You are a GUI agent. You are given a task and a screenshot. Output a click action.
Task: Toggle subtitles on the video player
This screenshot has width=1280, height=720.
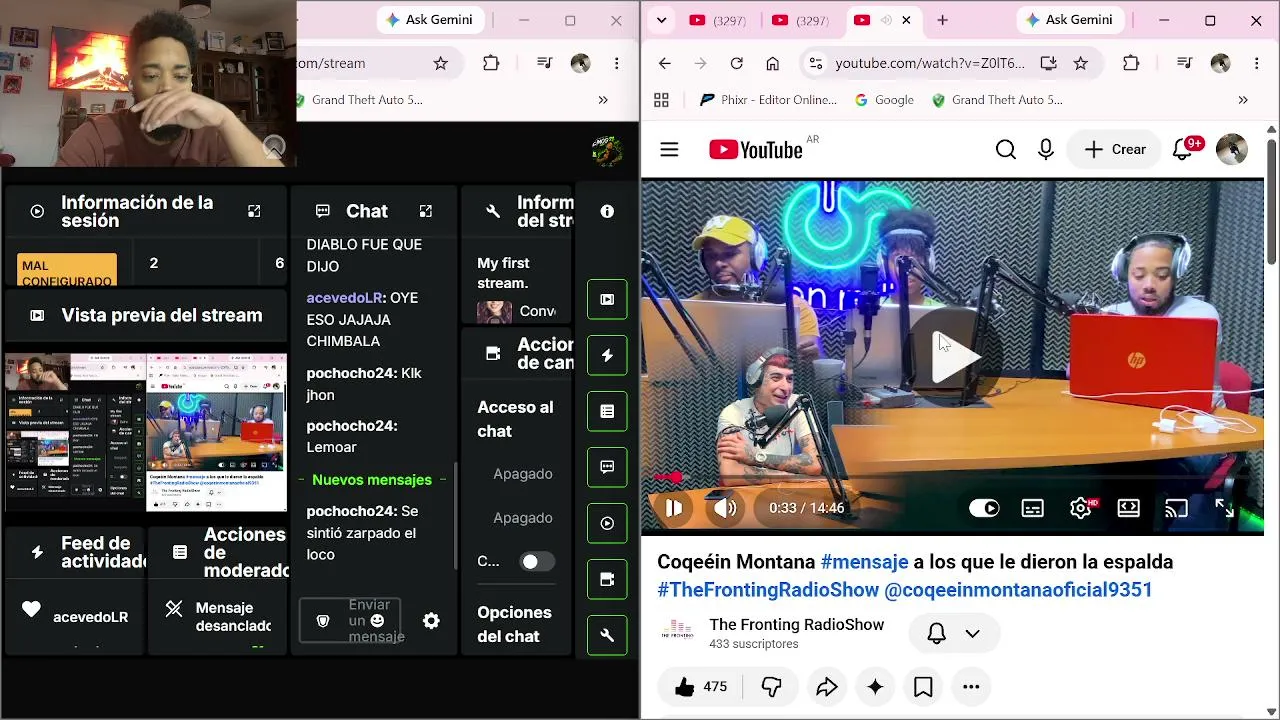[1033, 508]
